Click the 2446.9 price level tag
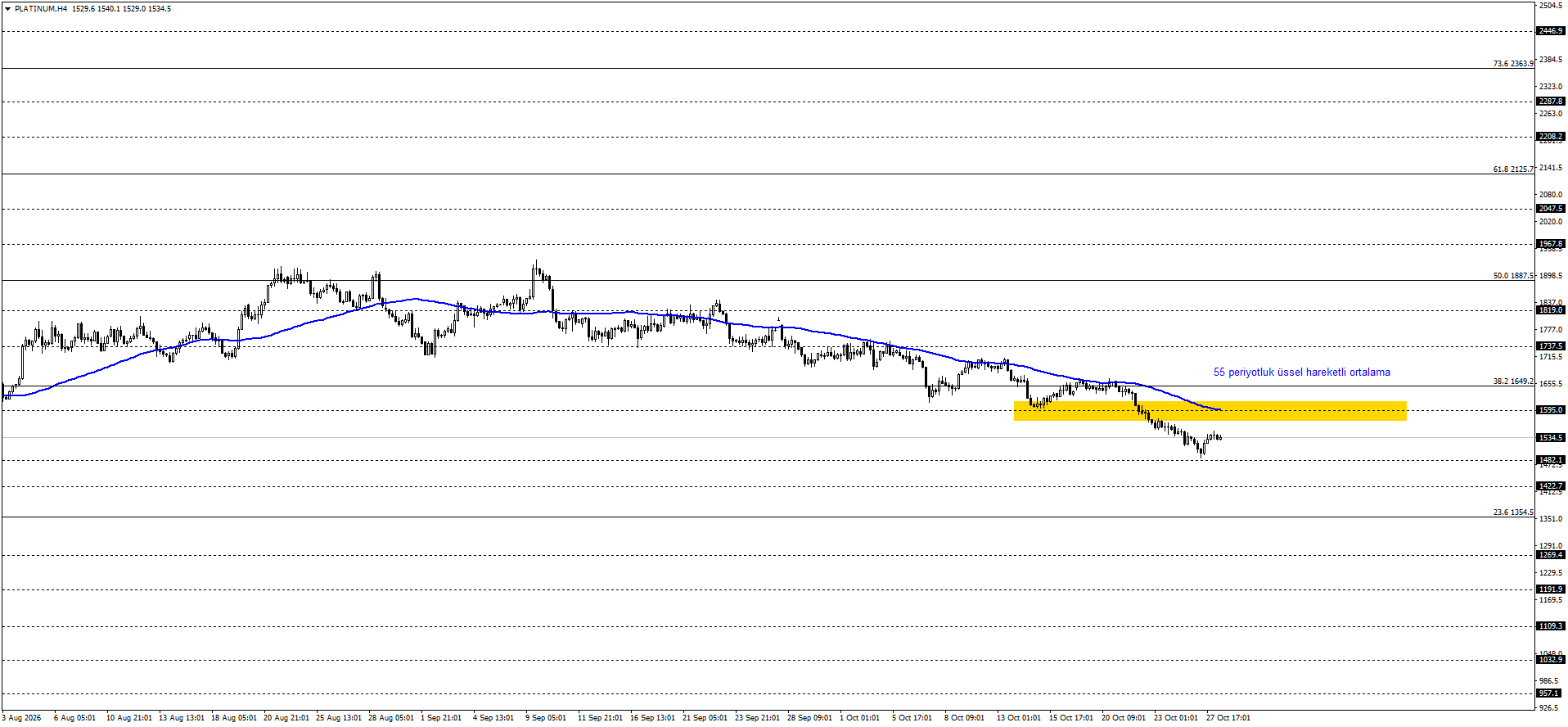The width and height of the screenshot is (1568, 727). [1551, 31]
